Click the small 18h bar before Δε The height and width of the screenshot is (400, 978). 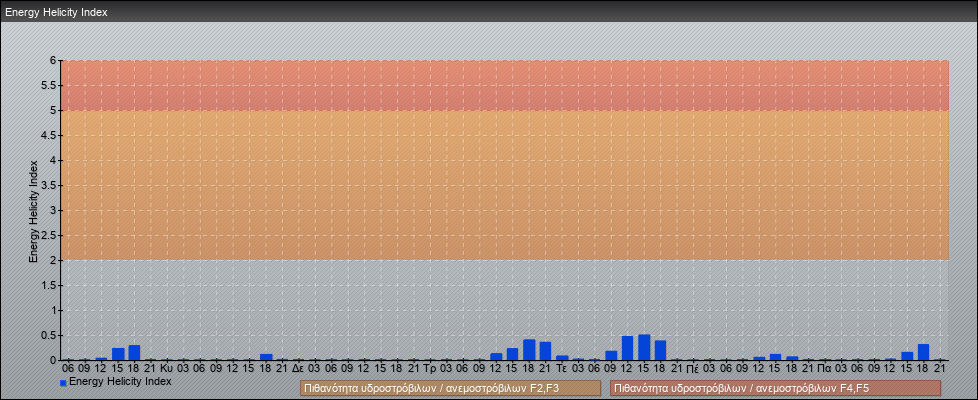pyautogui.click(x=266, y=357)
